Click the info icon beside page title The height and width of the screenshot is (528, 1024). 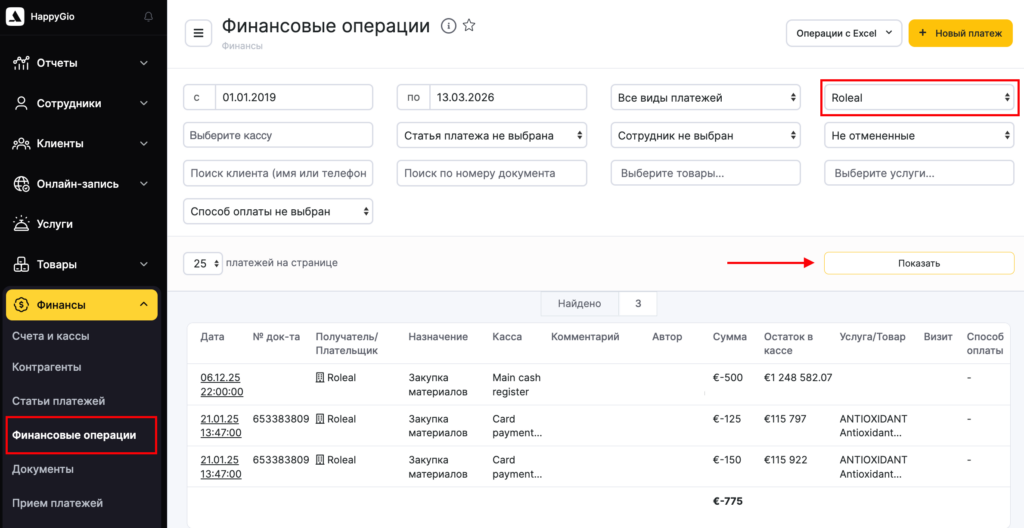click(x=448, y=26)
